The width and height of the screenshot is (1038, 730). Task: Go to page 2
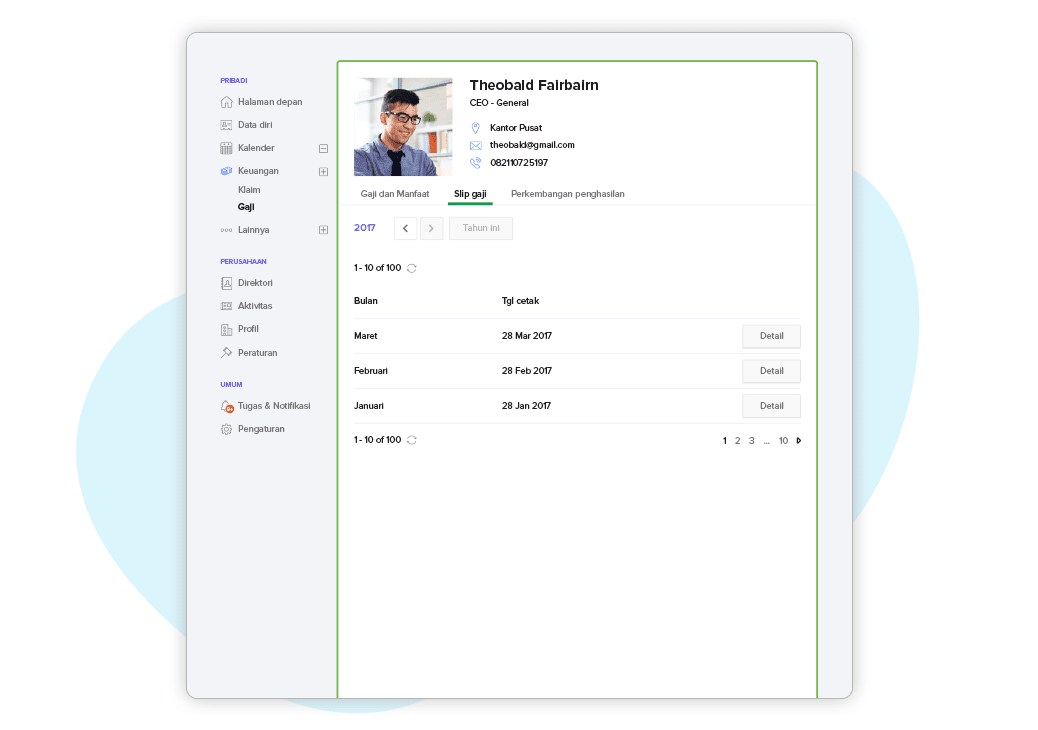(x=737, y=441)
